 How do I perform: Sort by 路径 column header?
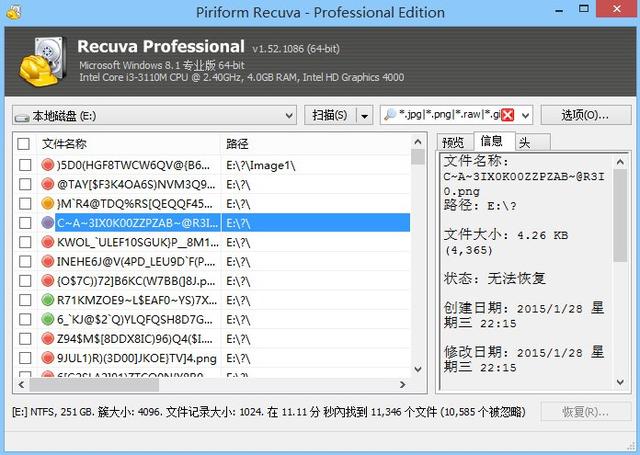pos(315,144)
